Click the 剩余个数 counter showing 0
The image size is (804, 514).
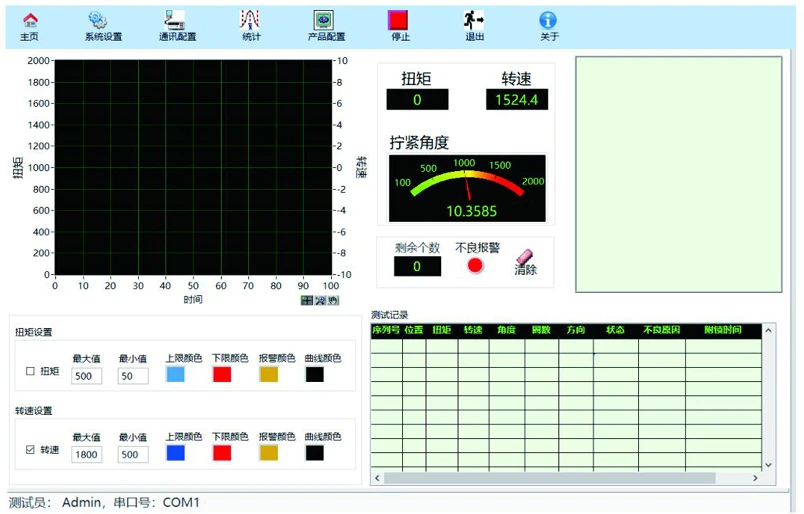[x=417, y=266]
